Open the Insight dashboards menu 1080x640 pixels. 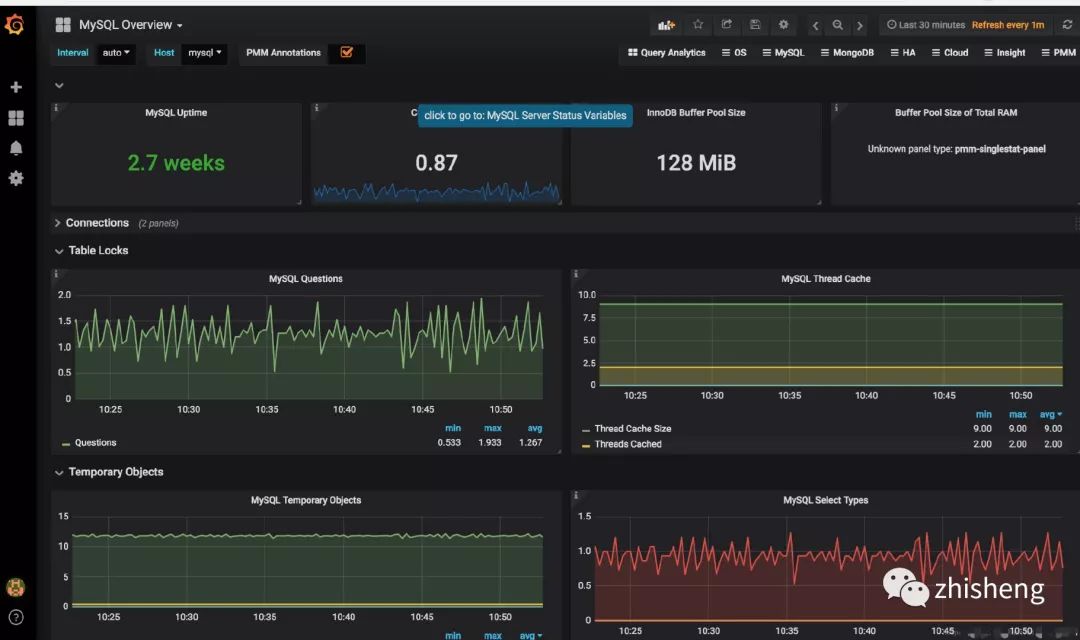[x=1005, y=52]
